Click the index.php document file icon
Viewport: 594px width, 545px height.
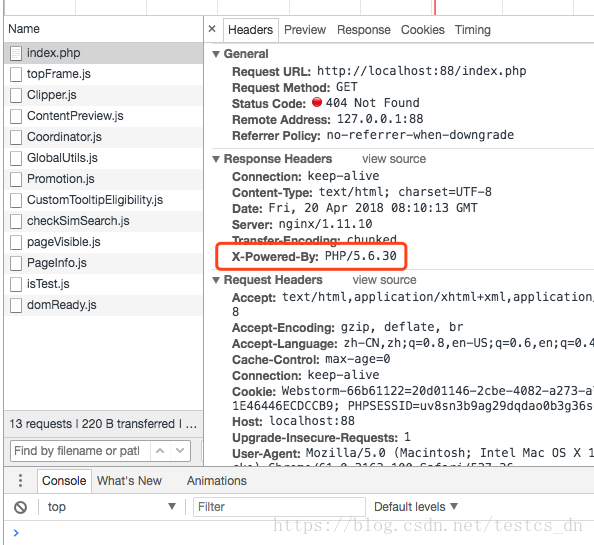tap(16, 53)
